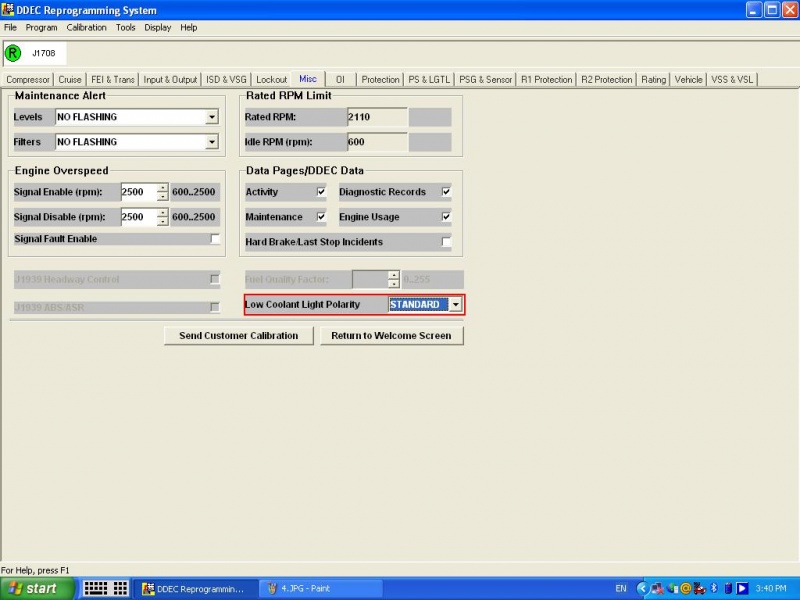Screen dimensions: 800x600
Task: Open the Levels maintenance alert dropdown
Action: (x=211, y=117)
